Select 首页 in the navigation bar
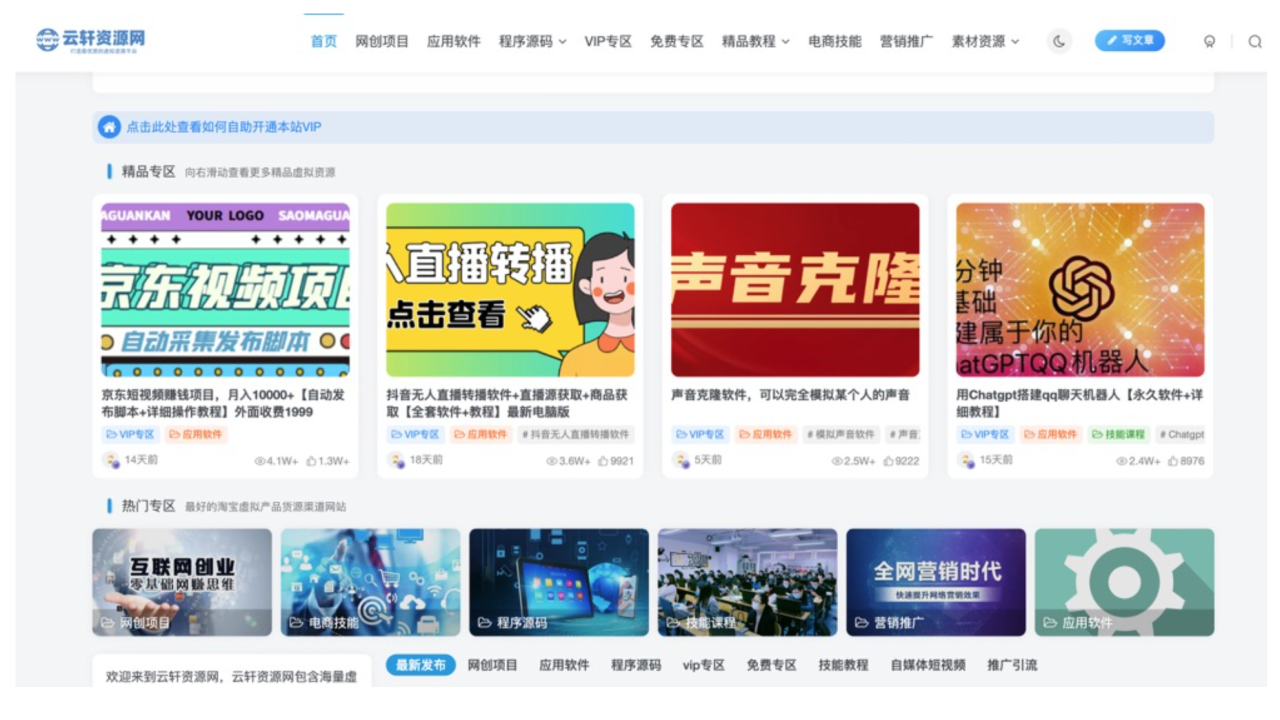Image resolution: width=1280 pixels, height=720 pixels. [324, 41]
